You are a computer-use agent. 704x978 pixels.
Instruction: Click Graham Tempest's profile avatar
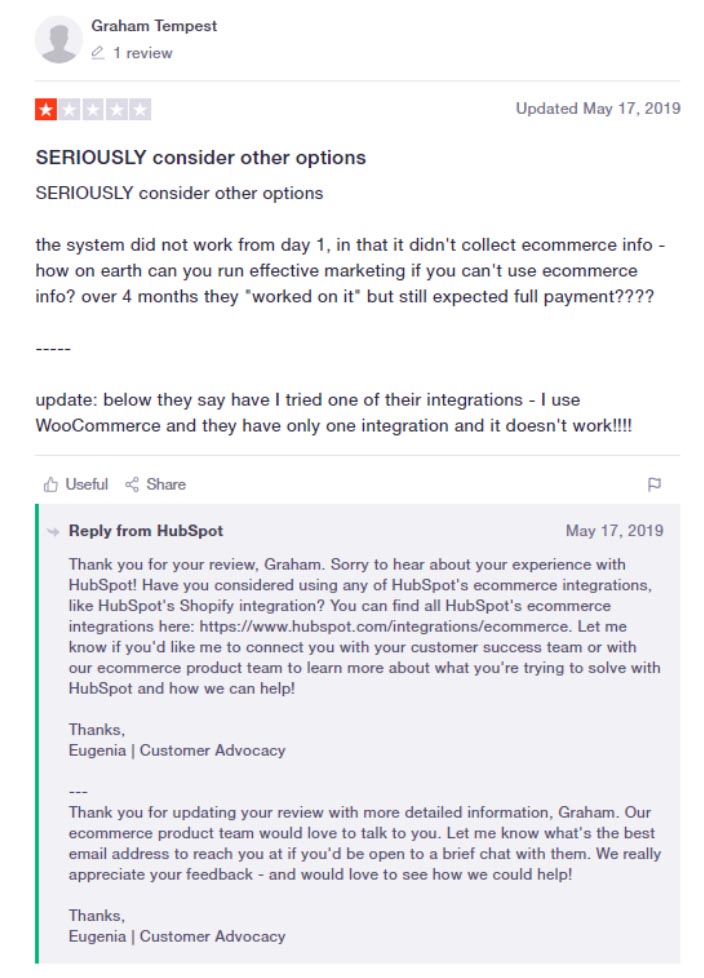point(59,39)
